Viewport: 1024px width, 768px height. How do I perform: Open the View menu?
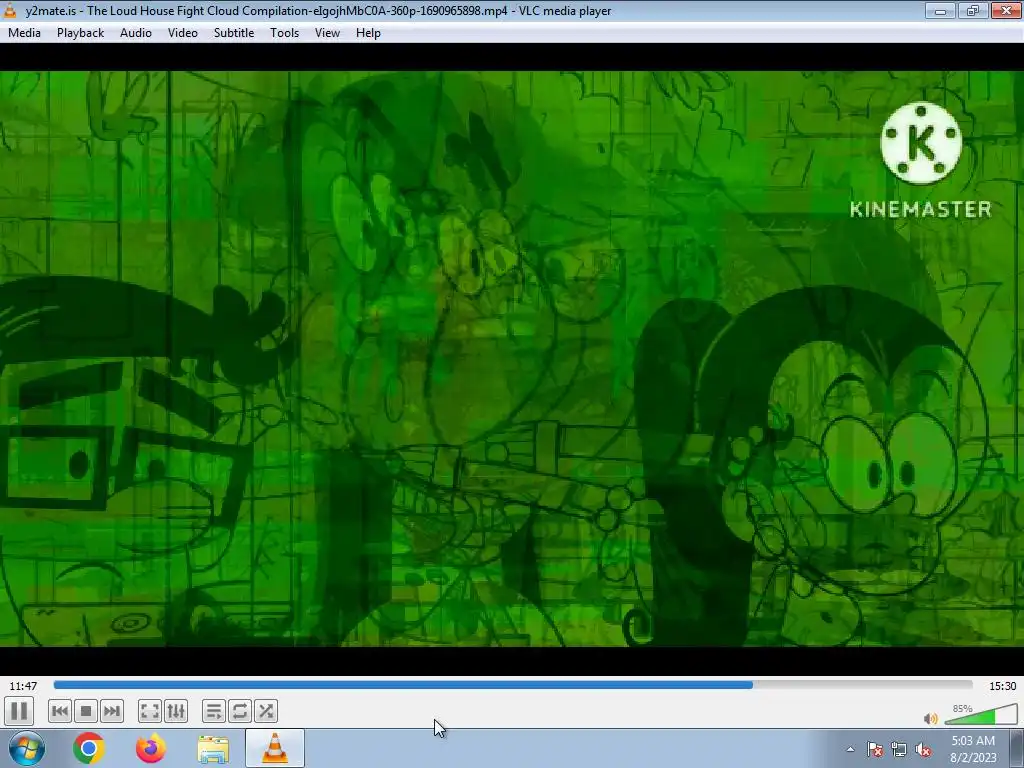(327, 33)
